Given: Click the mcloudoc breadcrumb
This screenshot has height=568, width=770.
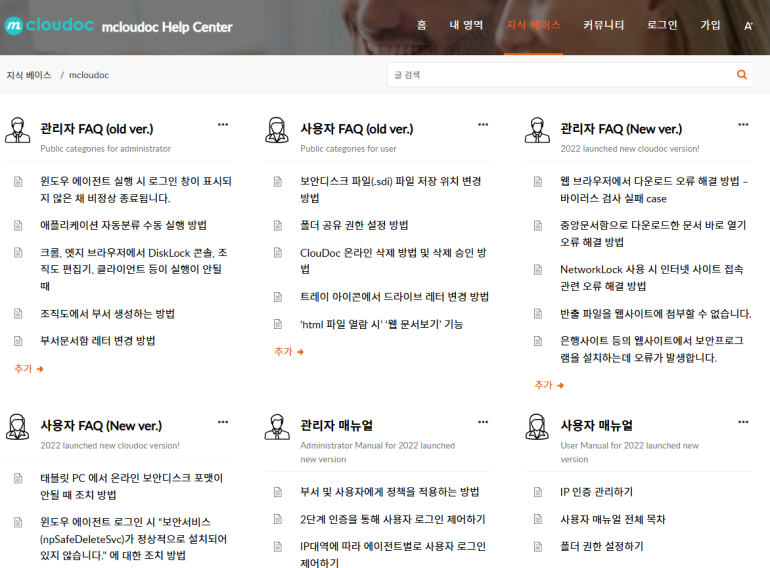Looking at the screenshot, I should 89,75.
